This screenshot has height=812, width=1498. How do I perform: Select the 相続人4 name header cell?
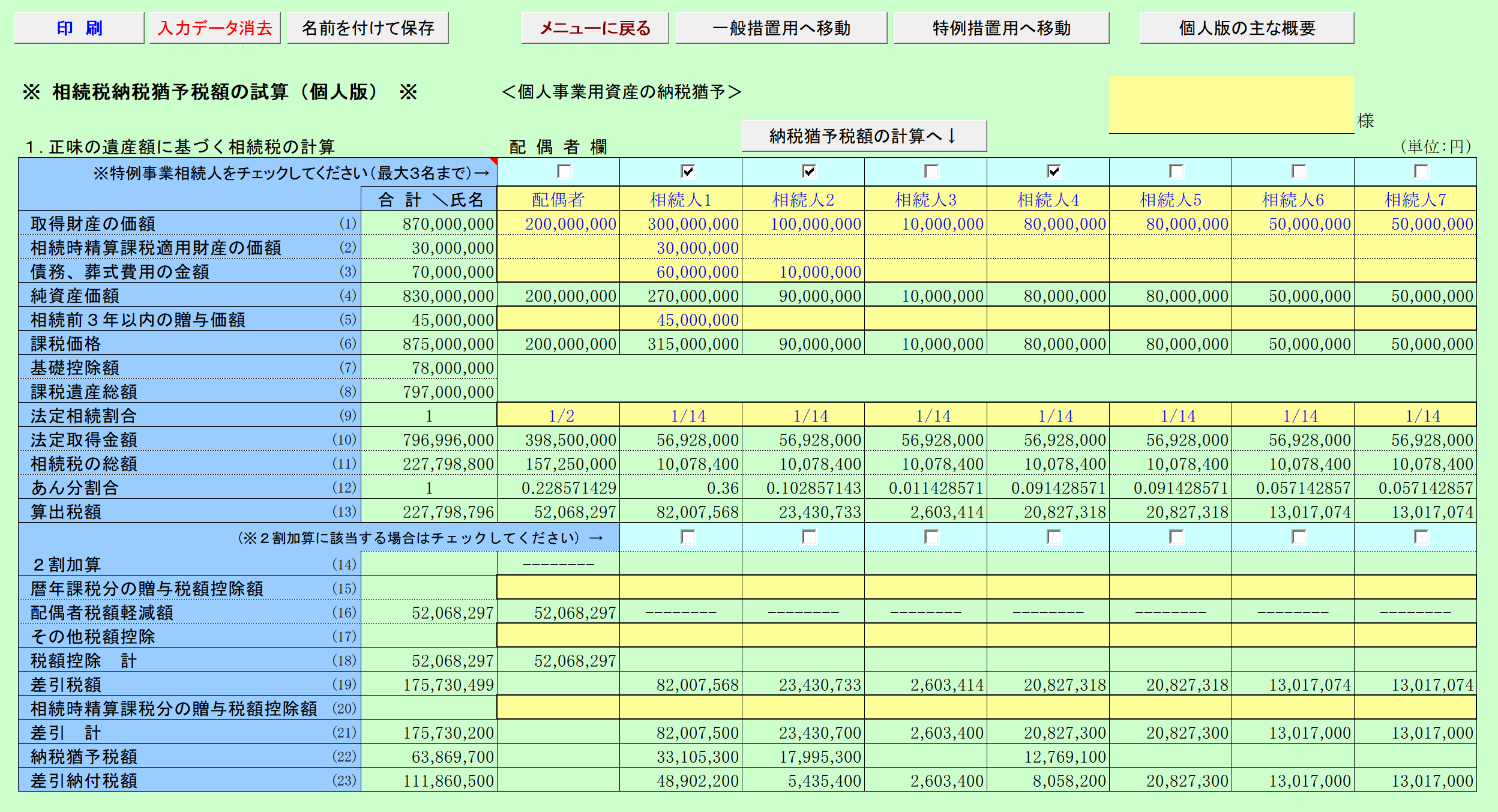point(1048,199)
